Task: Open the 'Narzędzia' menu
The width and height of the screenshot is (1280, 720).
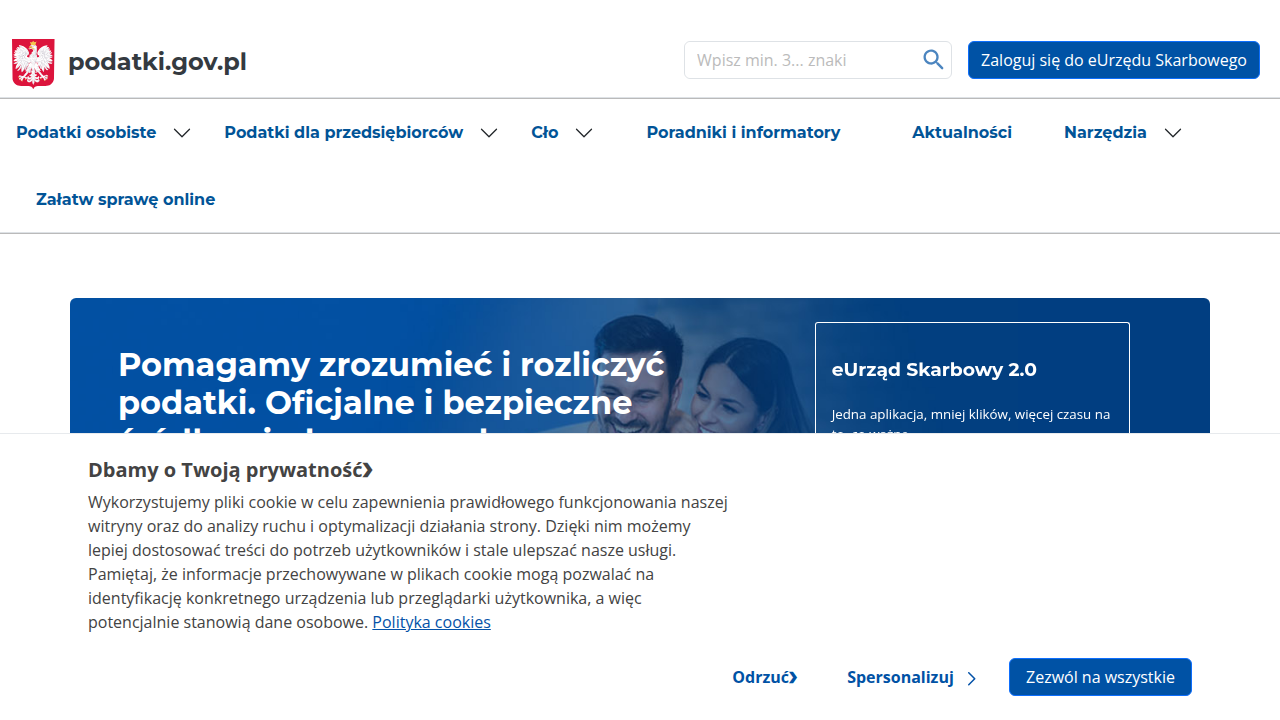Action: [x=1105, y=132]
